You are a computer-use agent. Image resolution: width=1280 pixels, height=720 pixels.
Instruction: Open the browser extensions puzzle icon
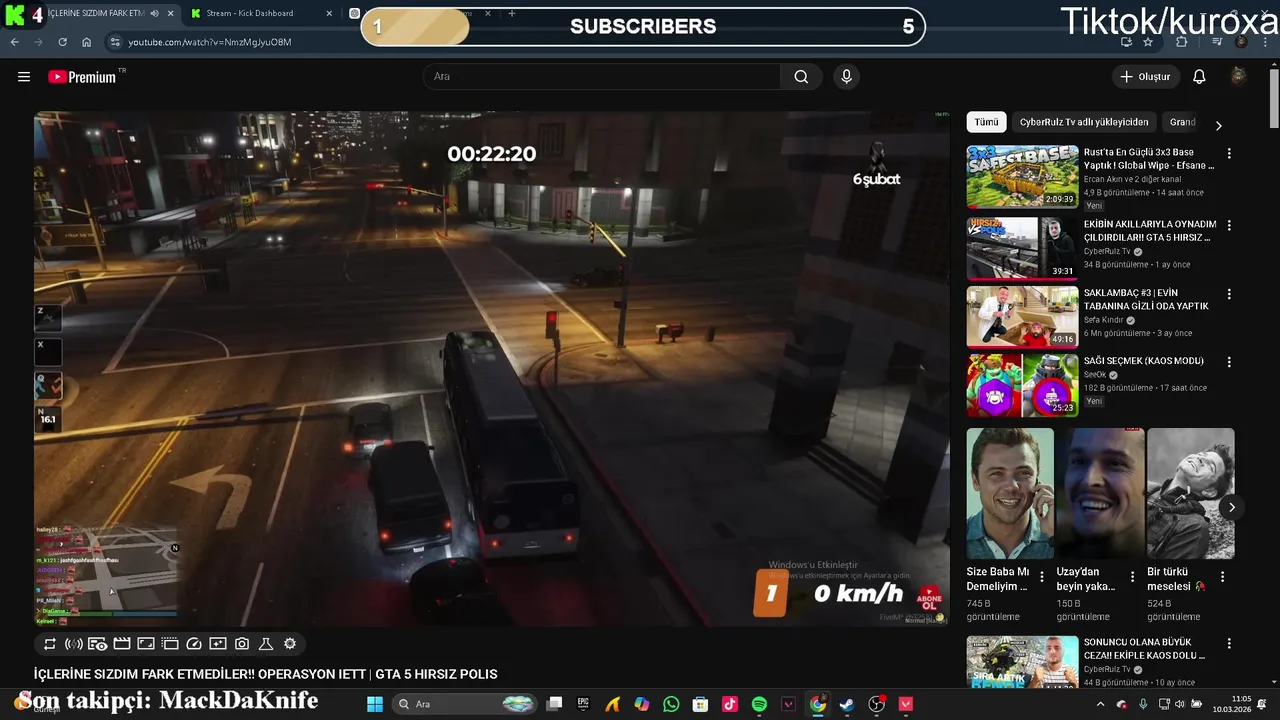click(x=1182, y=42)
